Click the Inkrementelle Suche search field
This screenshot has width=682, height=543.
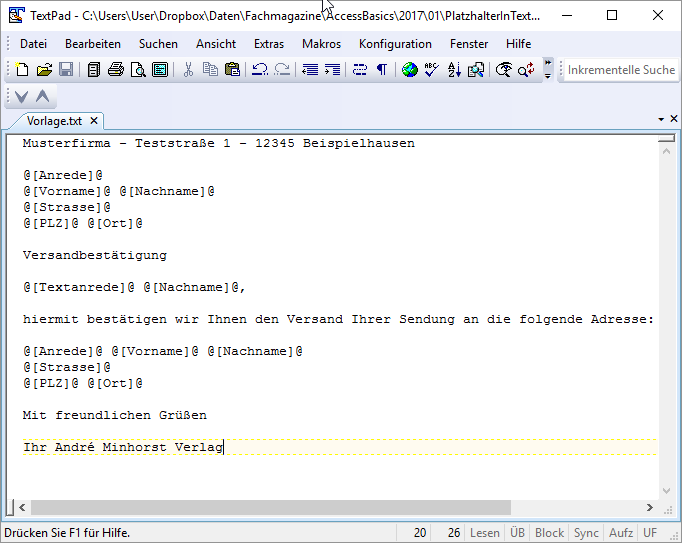tap(621, 70)
